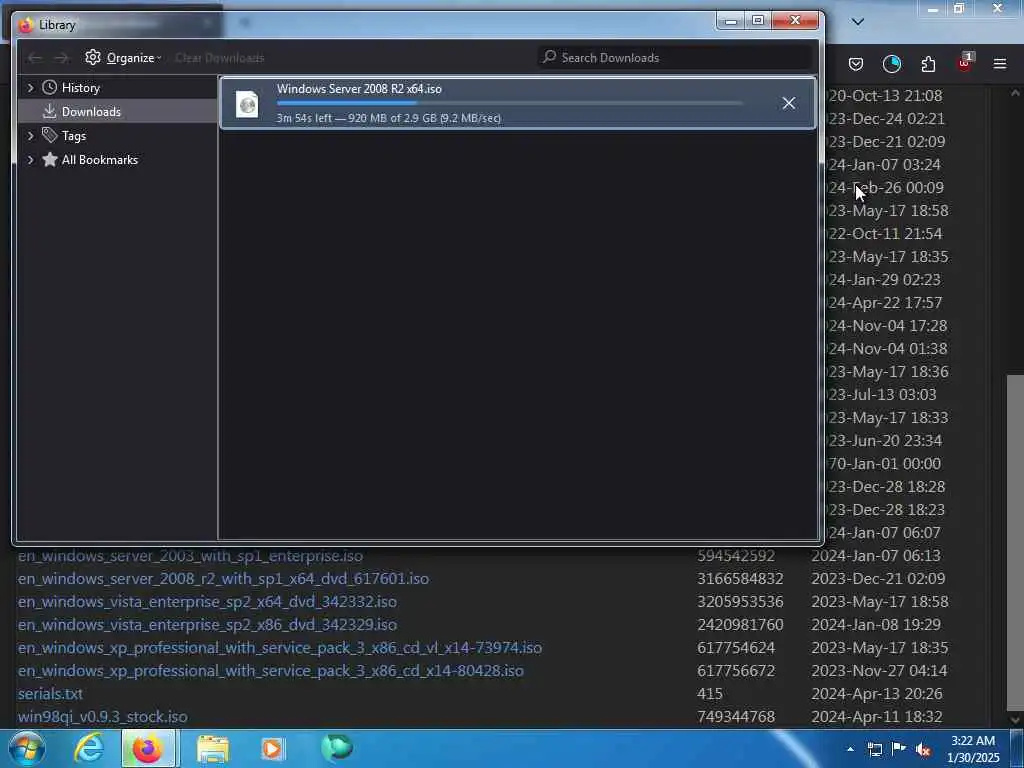The width and height of the screenshot is (1024, 768).
Task: Click the file size 3166584832
Action: 740,579
